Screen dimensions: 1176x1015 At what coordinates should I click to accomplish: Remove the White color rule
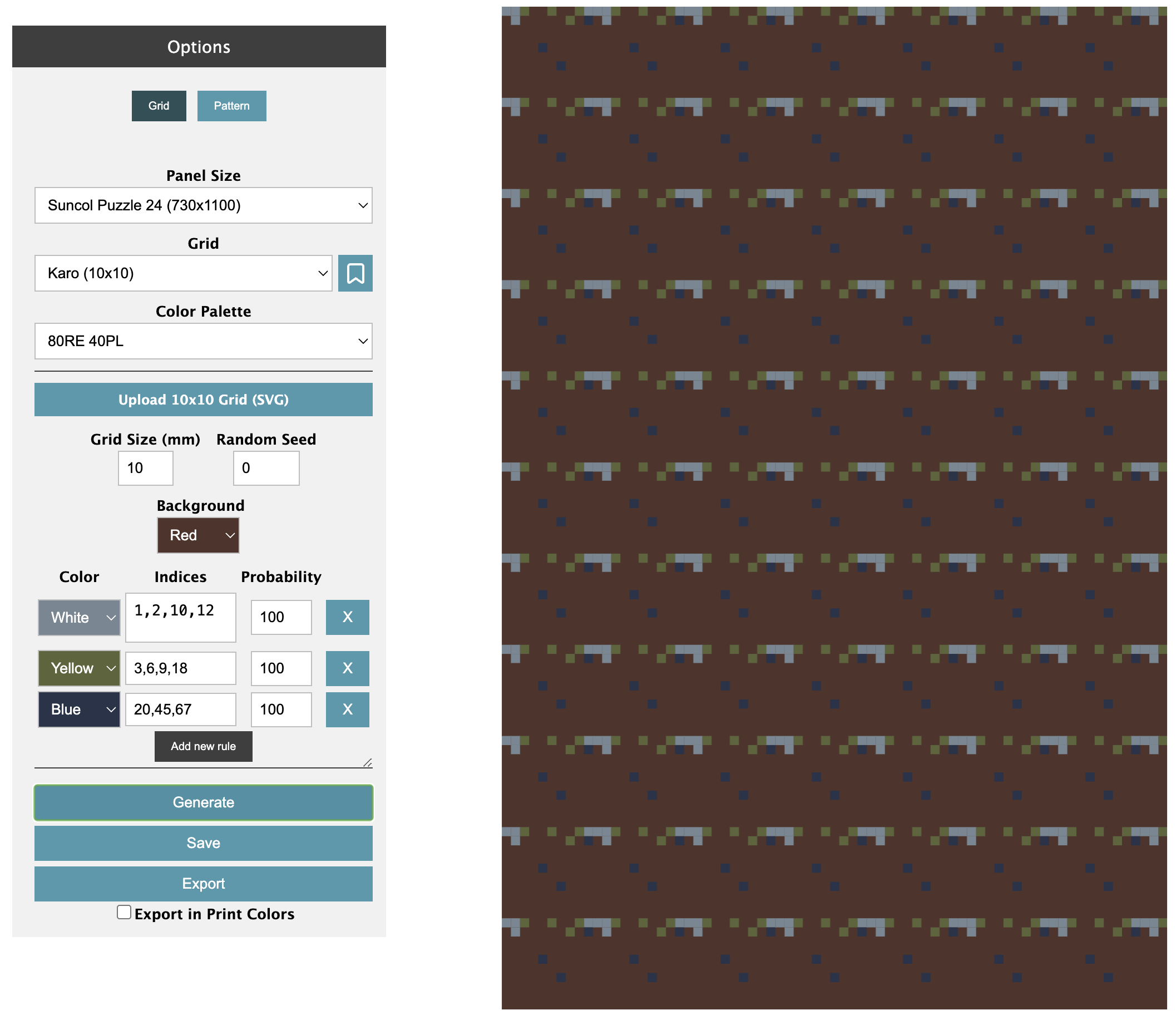coord(347,617)
